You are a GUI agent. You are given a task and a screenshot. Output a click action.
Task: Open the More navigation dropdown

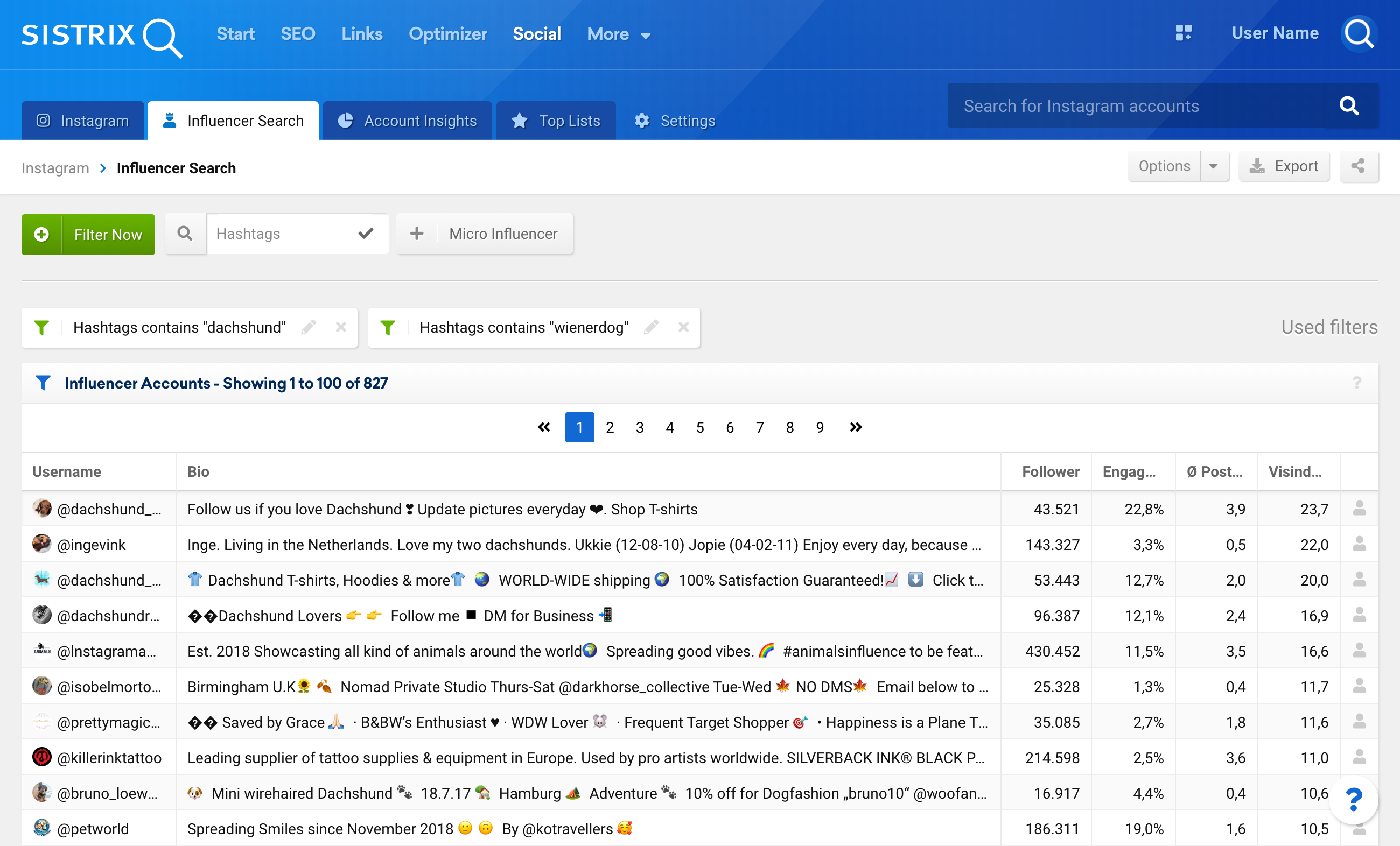pos(615,34)
